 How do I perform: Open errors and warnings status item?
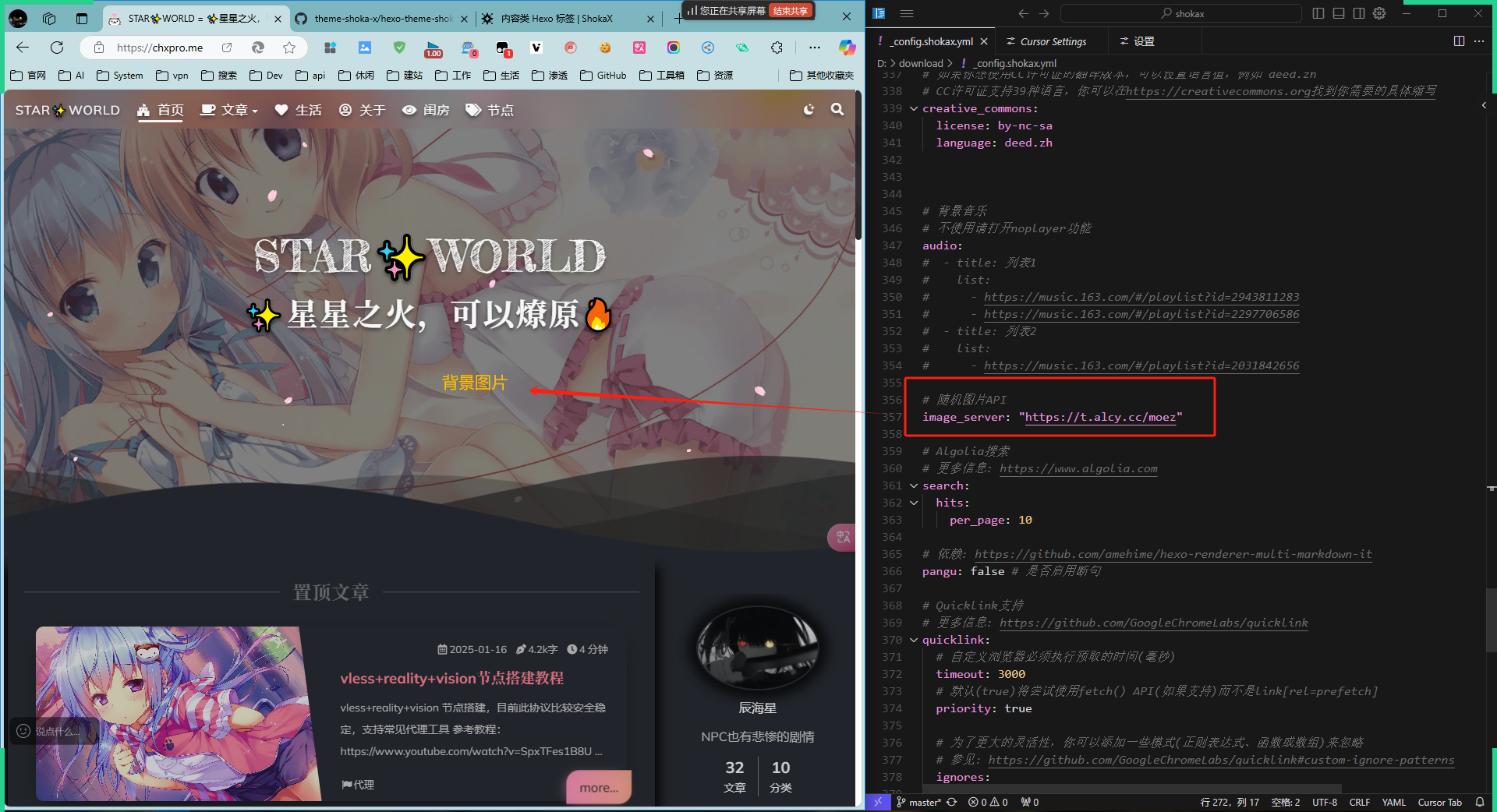pos(988,803)
